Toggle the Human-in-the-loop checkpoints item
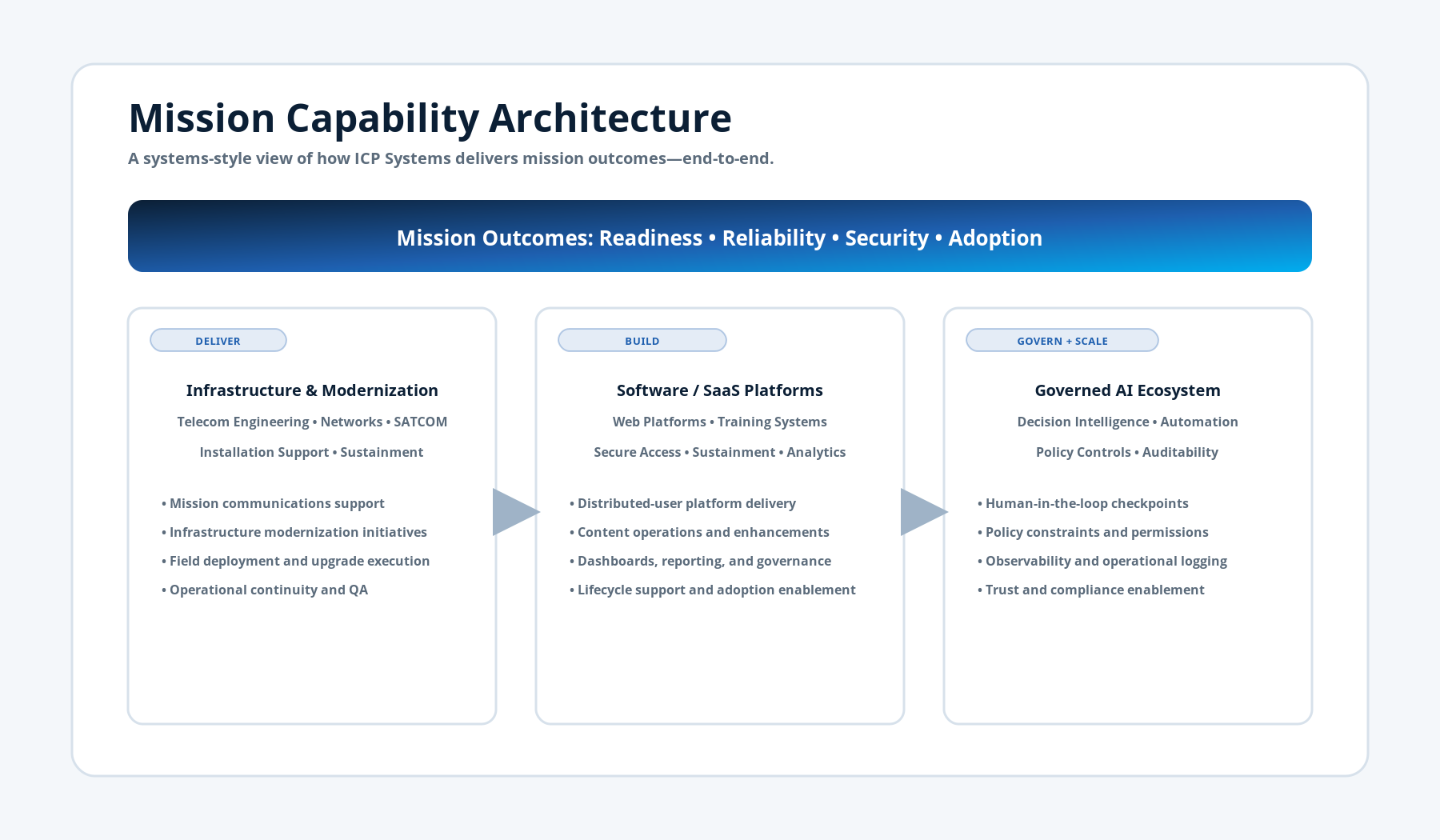The height and width of the screenshot is (840, 1440). pyautogui.click(x=1084, y=503)
